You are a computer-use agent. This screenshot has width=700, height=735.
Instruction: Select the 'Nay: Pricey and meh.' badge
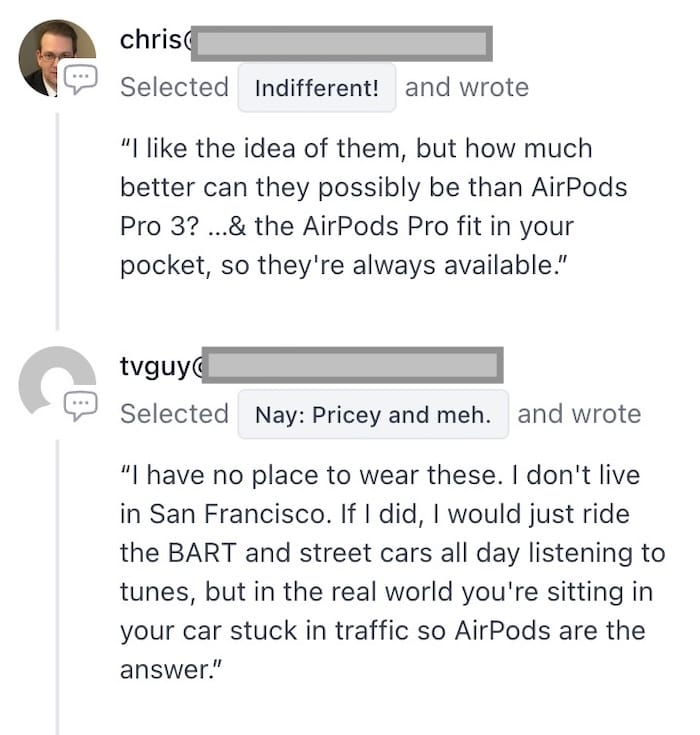373,414
